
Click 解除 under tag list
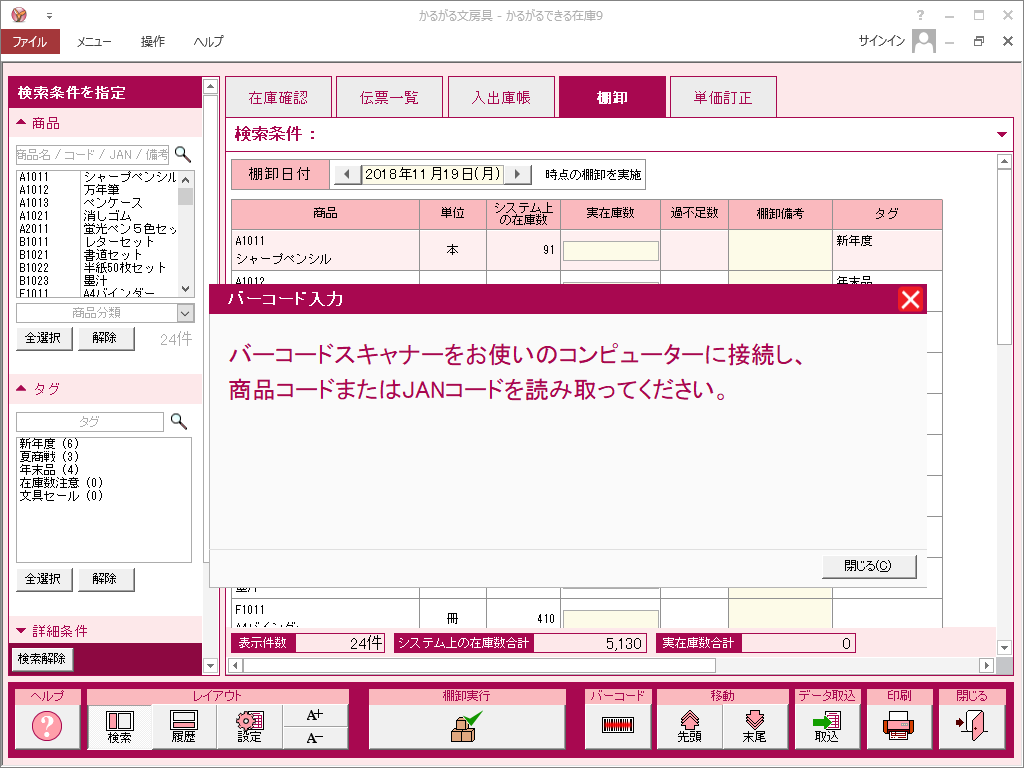click(106, 579)
